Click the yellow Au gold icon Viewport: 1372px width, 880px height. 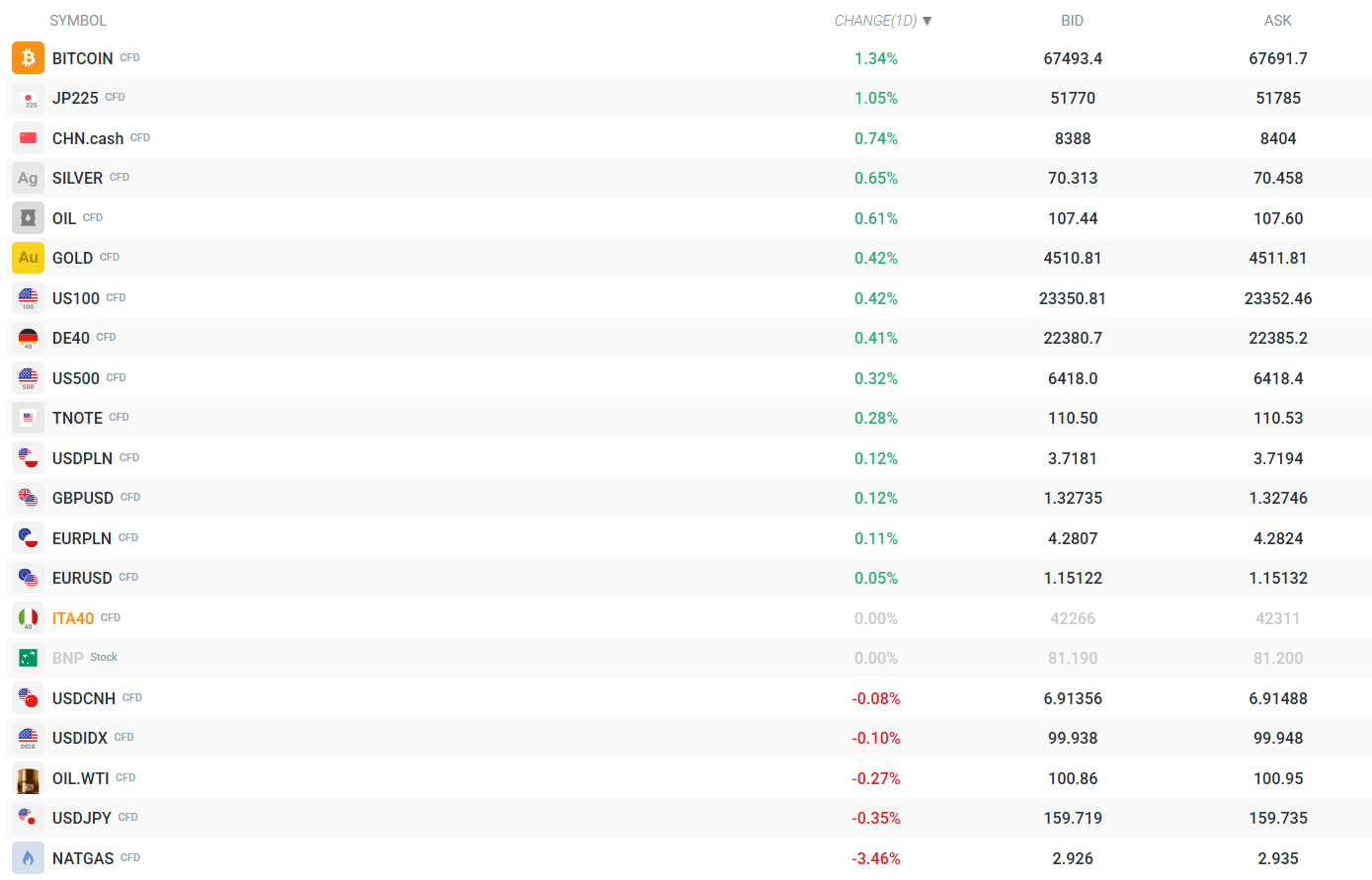[28, 258]
